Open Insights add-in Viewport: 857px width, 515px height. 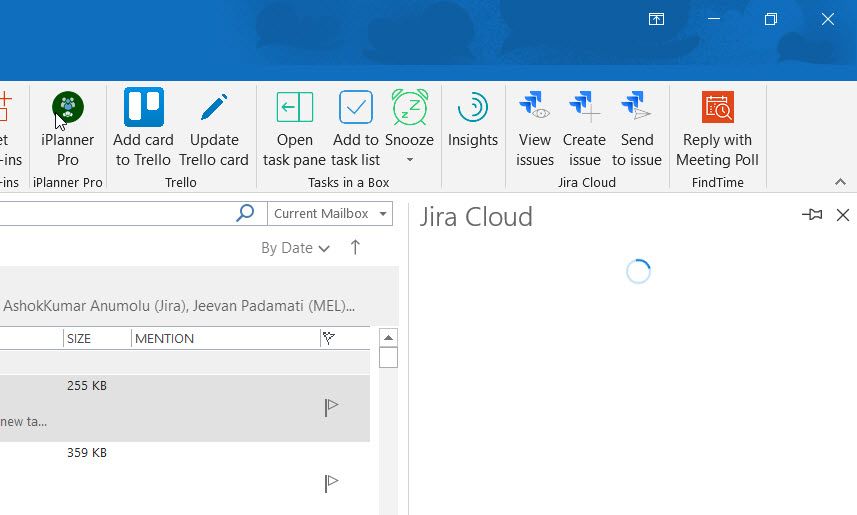click(473, 120)
